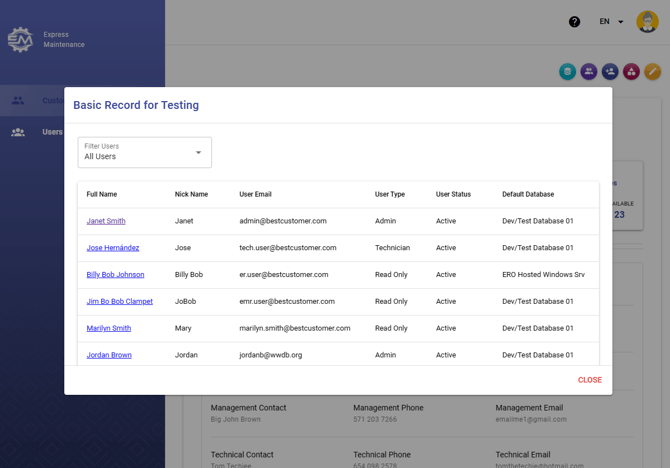
Task: Open Jose Hernández user link
Action: pyautogui.click(x=113, y=248)
